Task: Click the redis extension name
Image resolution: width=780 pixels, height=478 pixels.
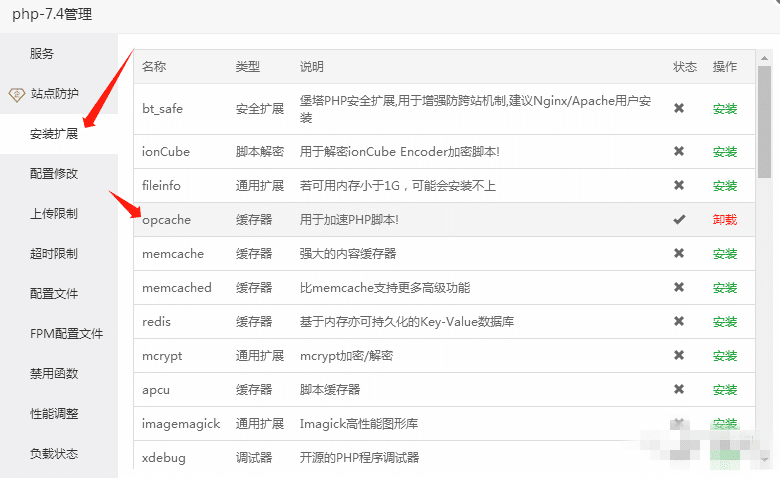Action: click(156, 322)
